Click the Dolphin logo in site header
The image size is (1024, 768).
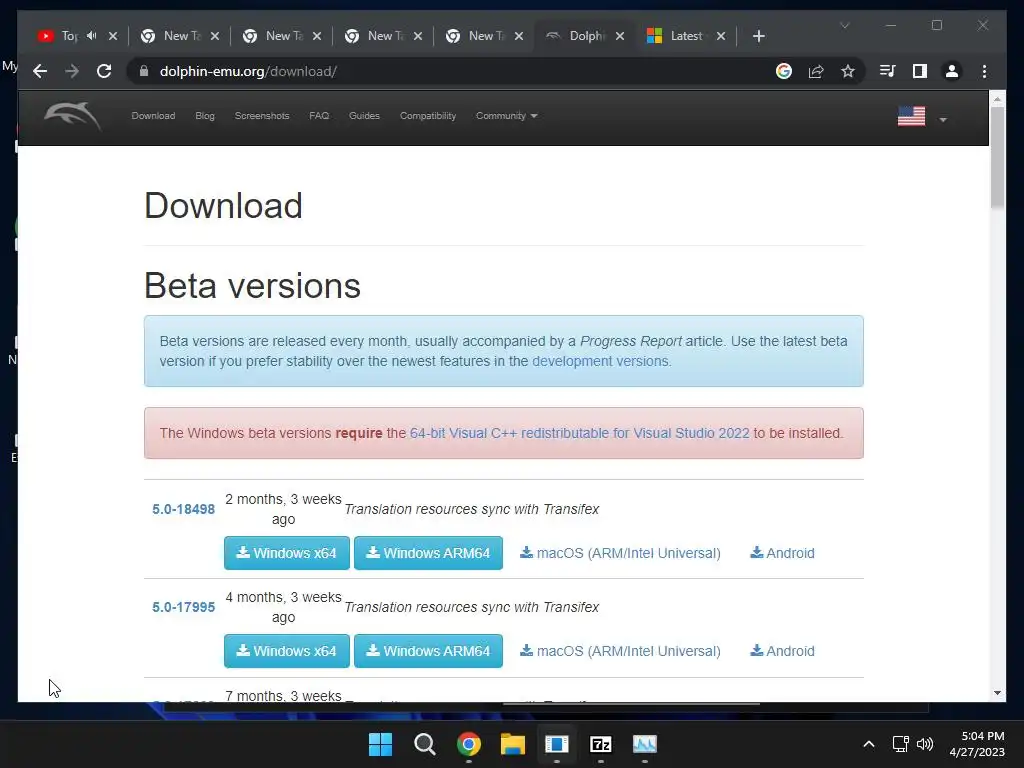click(72, 116)
